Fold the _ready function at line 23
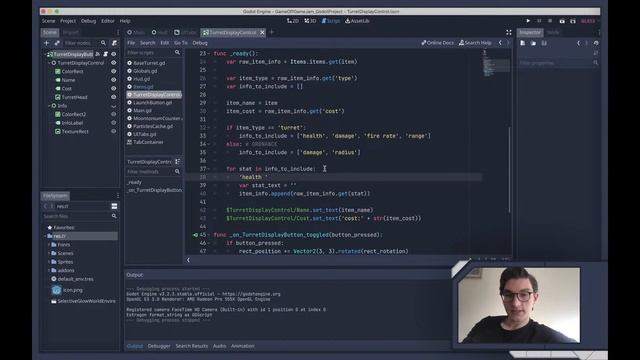The image size is (640, 360). pos(209,53)
